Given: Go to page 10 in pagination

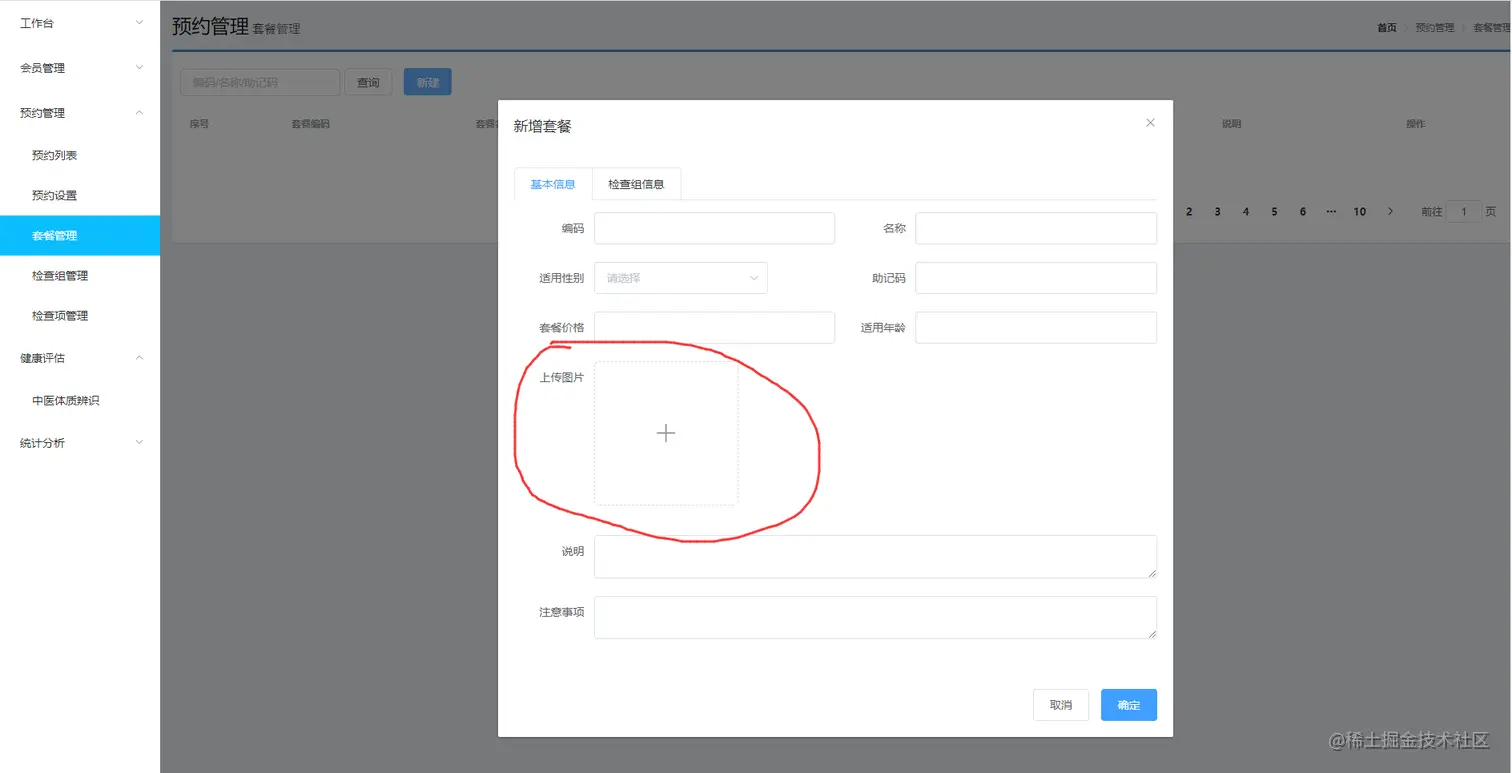Looking at the screenshot, I should 1360,211.
